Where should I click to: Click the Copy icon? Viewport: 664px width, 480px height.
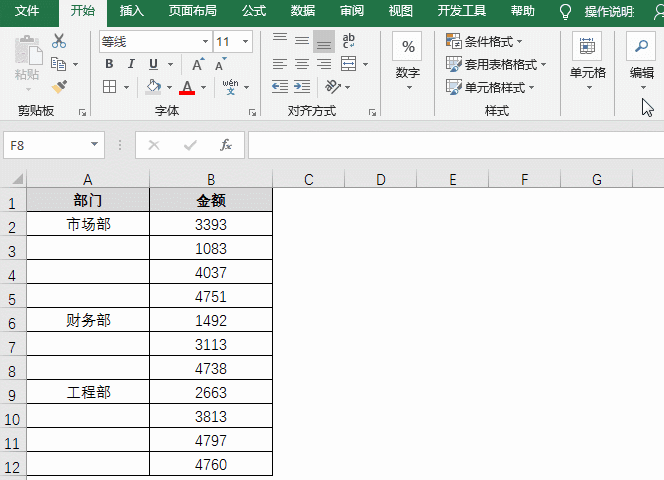58,64
